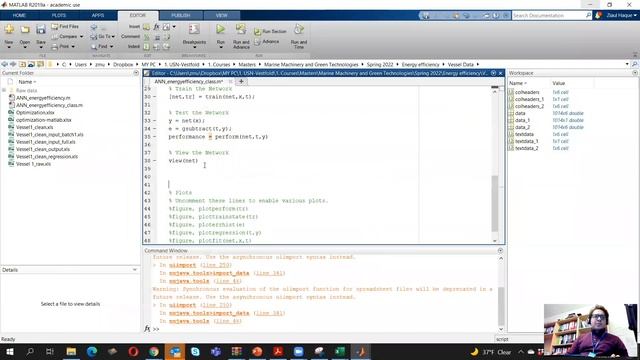The width and height of the screenshot is (640, 360).
Task: Open the Print dropdown
Action: point(64,47)
